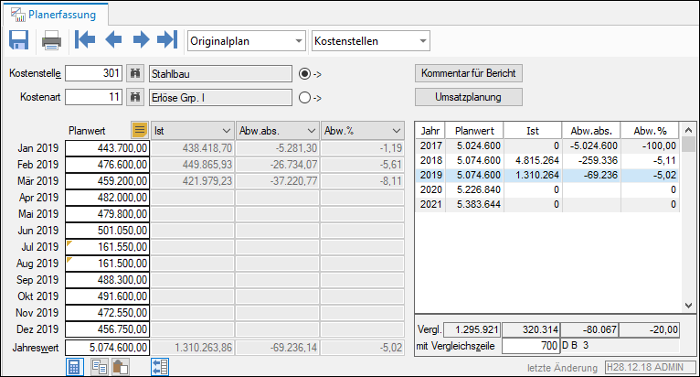Expand the Abw.% column dropdown

[396, 131]
